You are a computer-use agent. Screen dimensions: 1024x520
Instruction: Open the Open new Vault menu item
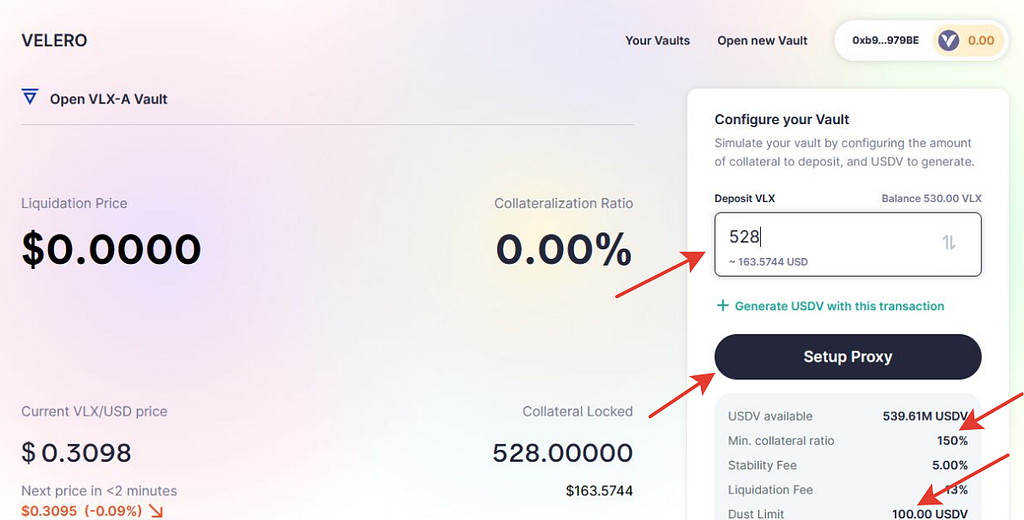(x=762, y=41)
